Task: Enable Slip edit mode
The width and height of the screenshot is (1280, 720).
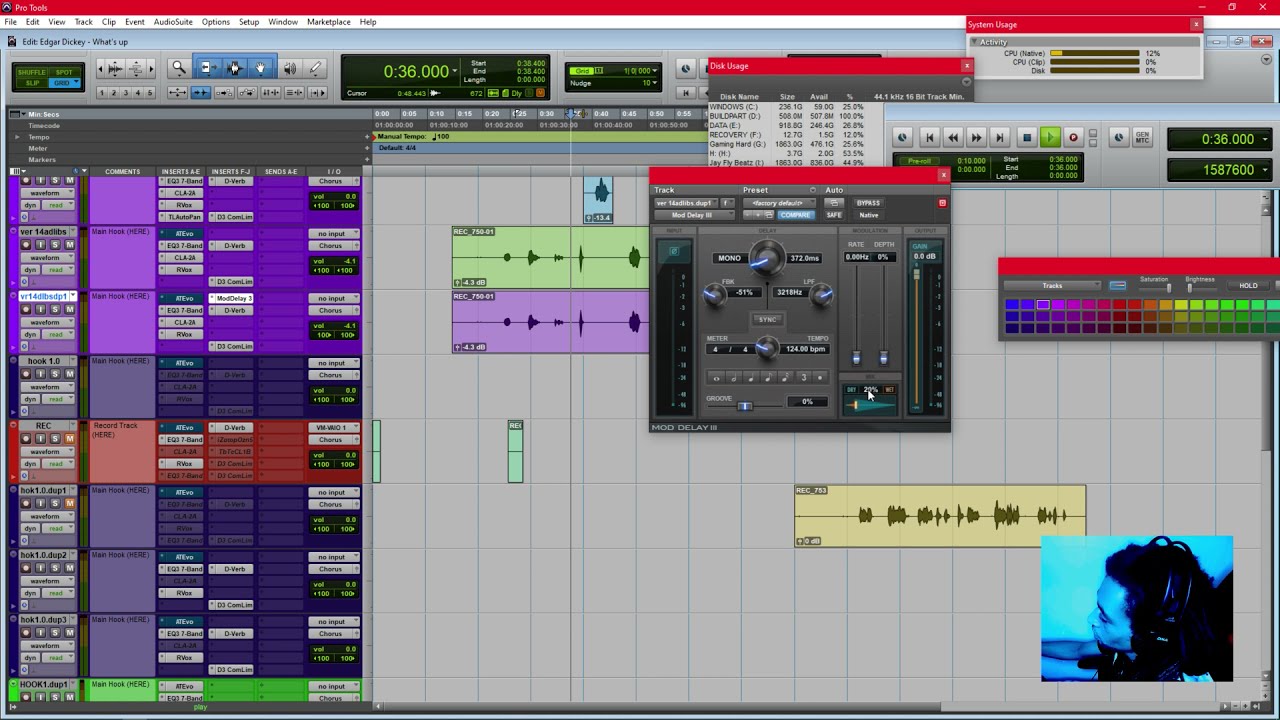Action: 32,82
